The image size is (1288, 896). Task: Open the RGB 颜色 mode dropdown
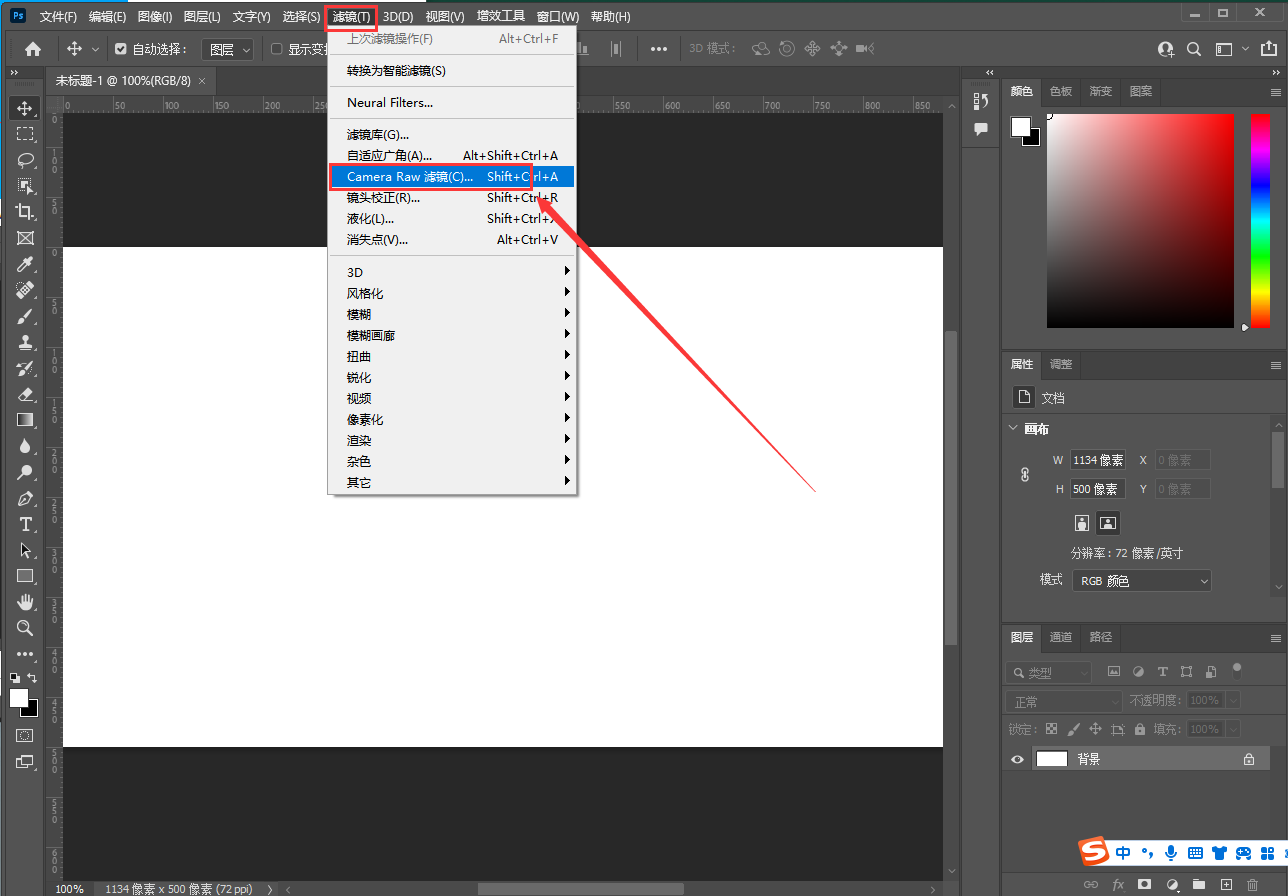(1141, 581)
